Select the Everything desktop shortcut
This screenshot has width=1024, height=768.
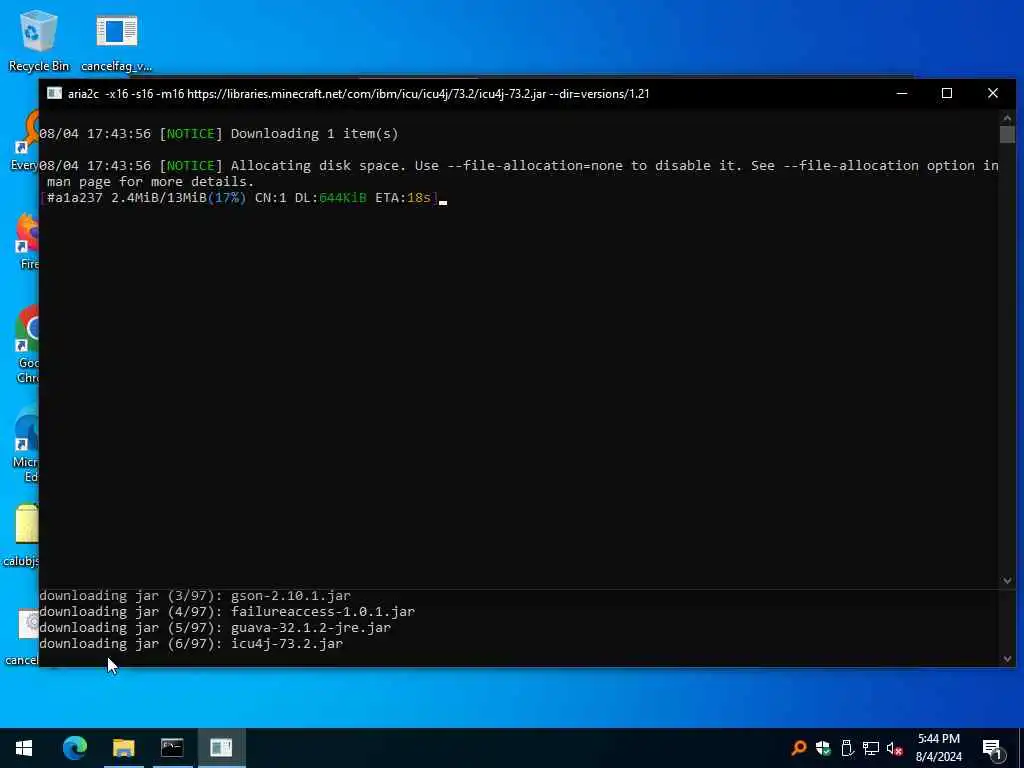[25, 140]
